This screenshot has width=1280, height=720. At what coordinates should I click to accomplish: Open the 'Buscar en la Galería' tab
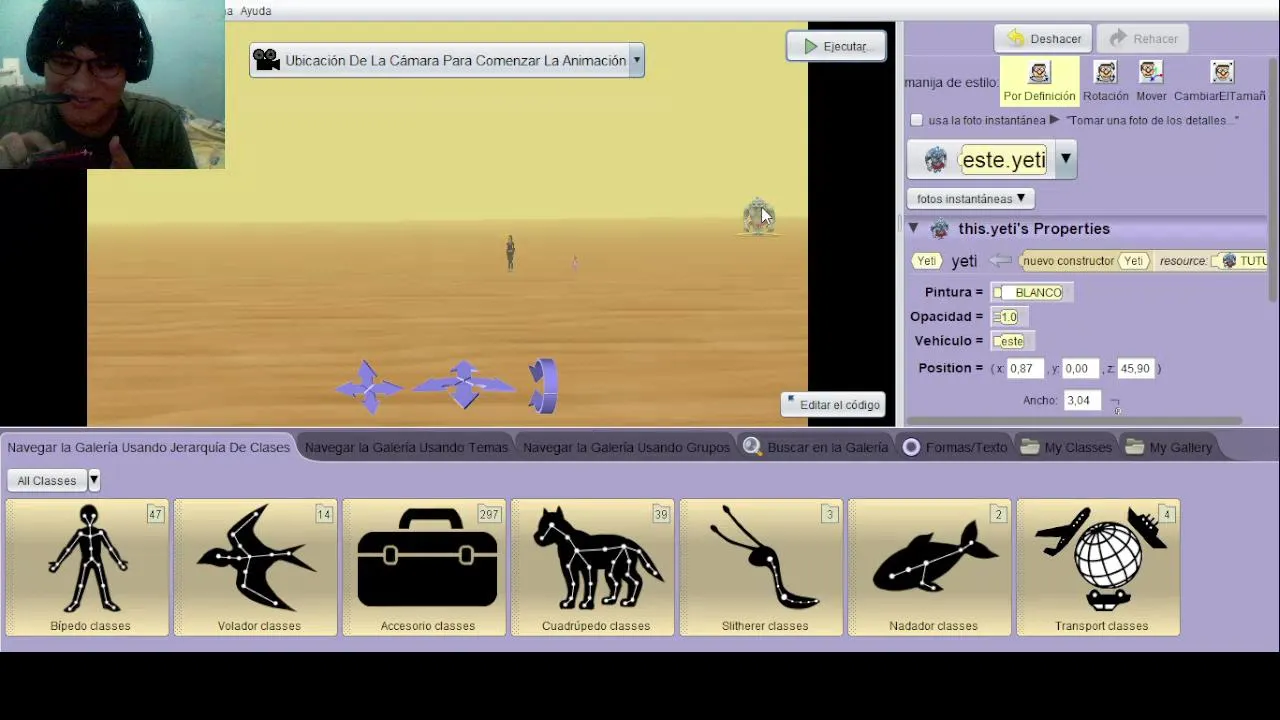[x=816, y=447]
